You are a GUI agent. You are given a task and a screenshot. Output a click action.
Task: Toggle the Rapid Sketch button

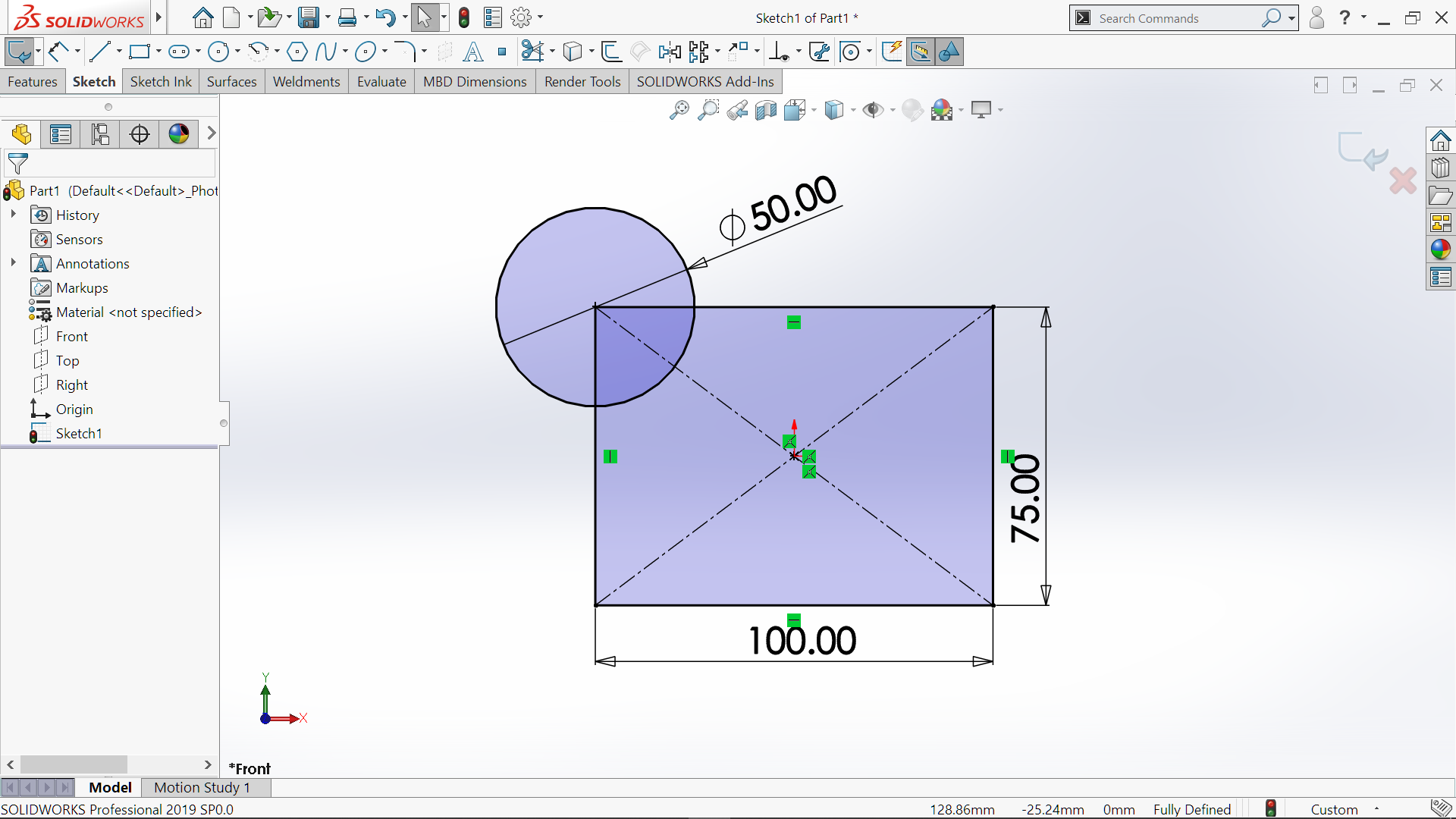892,52
